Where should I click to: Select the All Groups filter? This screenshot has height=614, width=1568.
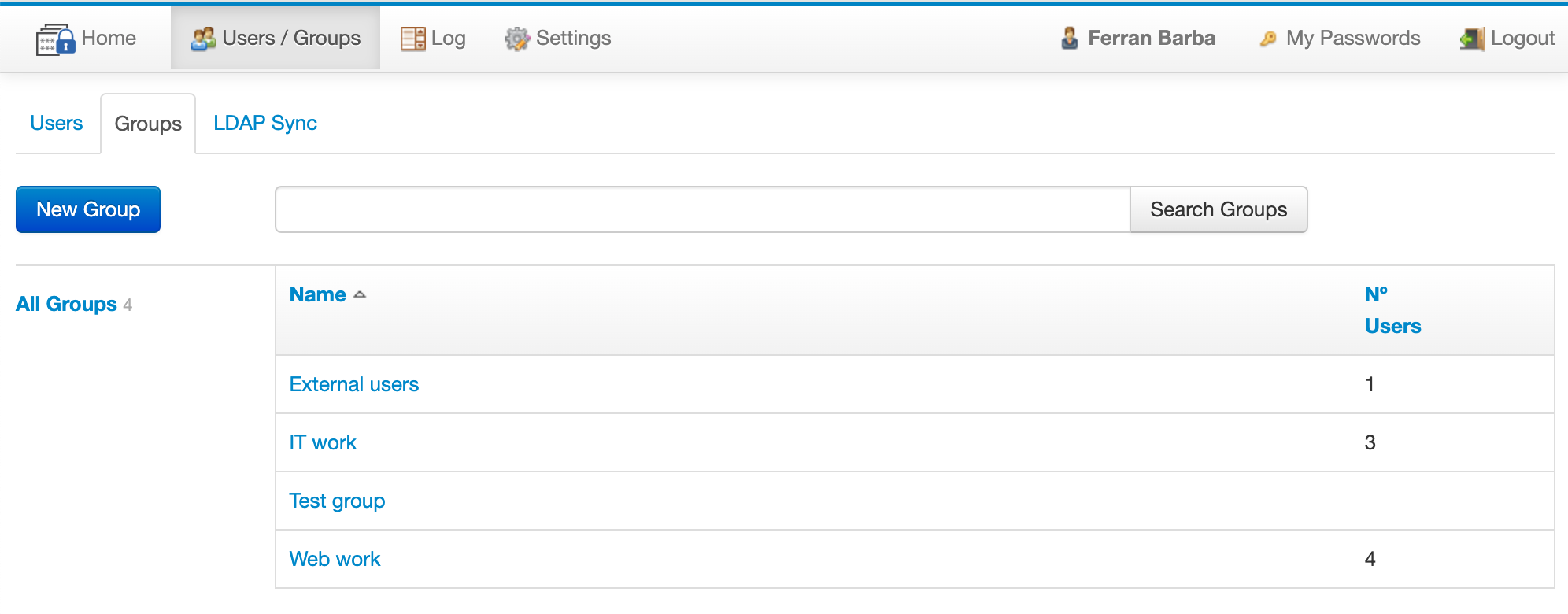click(67, 304)
